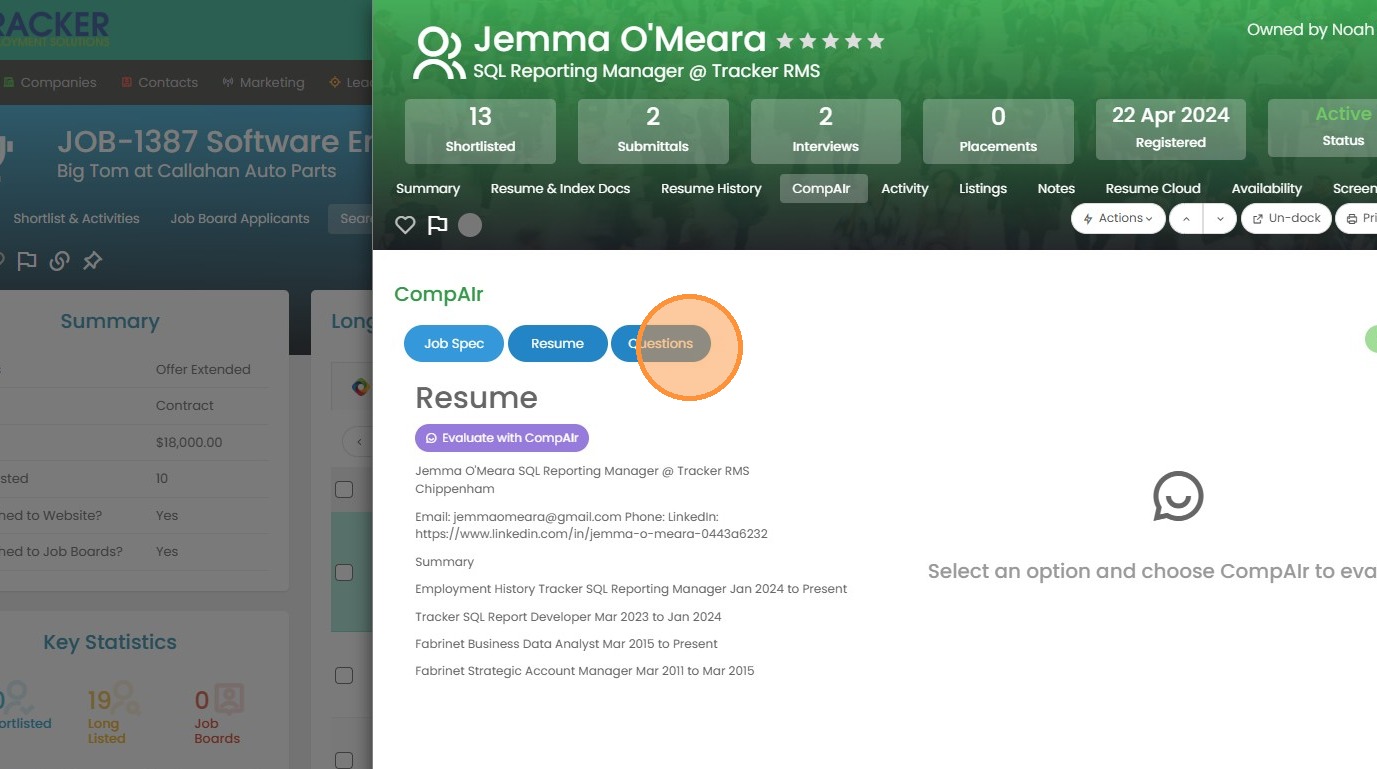Image resolution: width=1377 pixels, height=769 pixels.
Task: Click the 'Chippenham' line in the resume
Action: 455,489
